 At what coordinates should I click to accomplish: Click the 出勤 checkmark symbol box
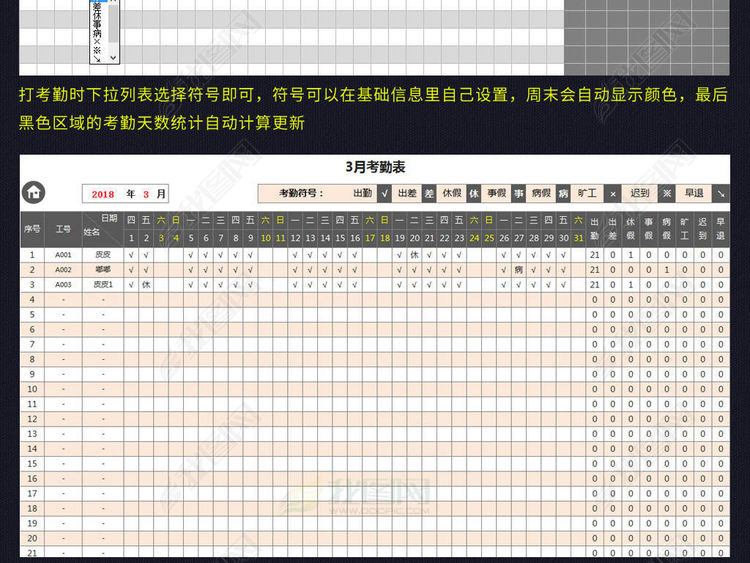[x=386, y=193]
